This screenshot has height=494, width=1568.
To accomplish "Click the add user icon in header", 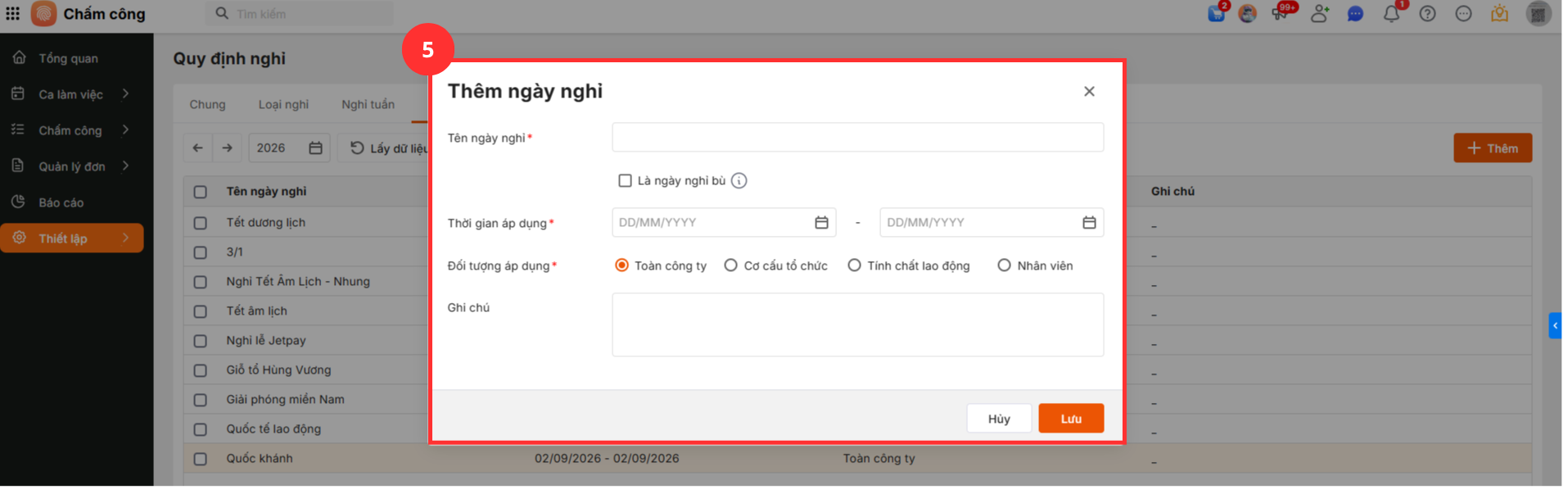I will tap(1319, 14).
